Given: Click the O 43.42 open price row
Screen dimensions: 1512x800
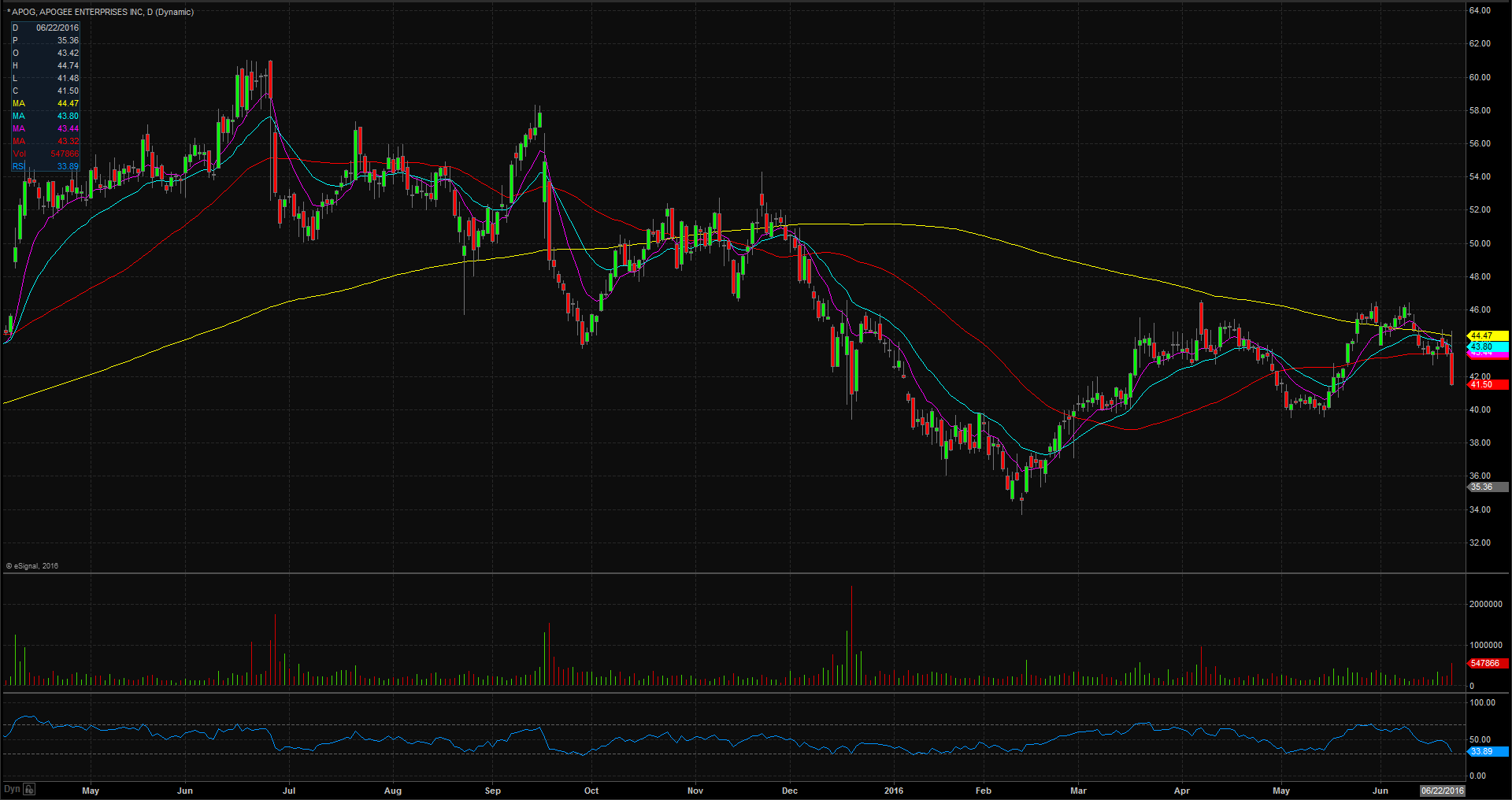Looking at the screenshot, I should (45, 53).
